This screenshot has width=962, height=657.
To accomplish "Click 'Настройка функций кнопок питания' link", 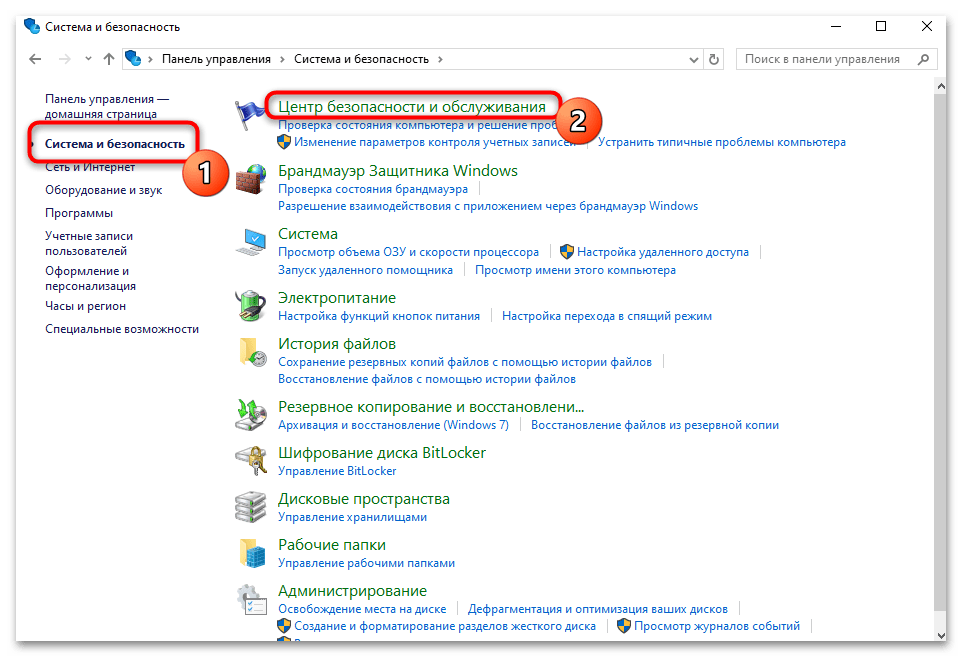I will pos(379,316).
